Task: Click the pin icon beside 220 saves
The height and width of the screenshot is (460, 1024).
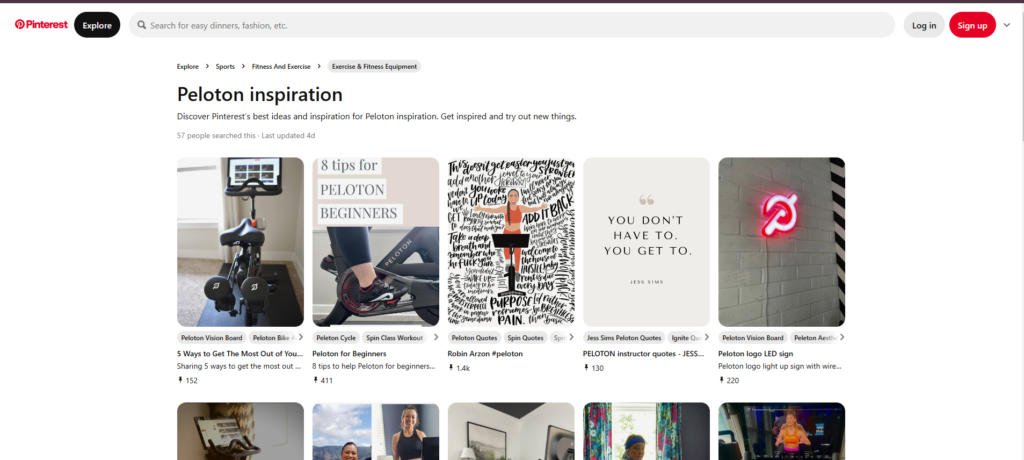Action: [x=722, y=380]
